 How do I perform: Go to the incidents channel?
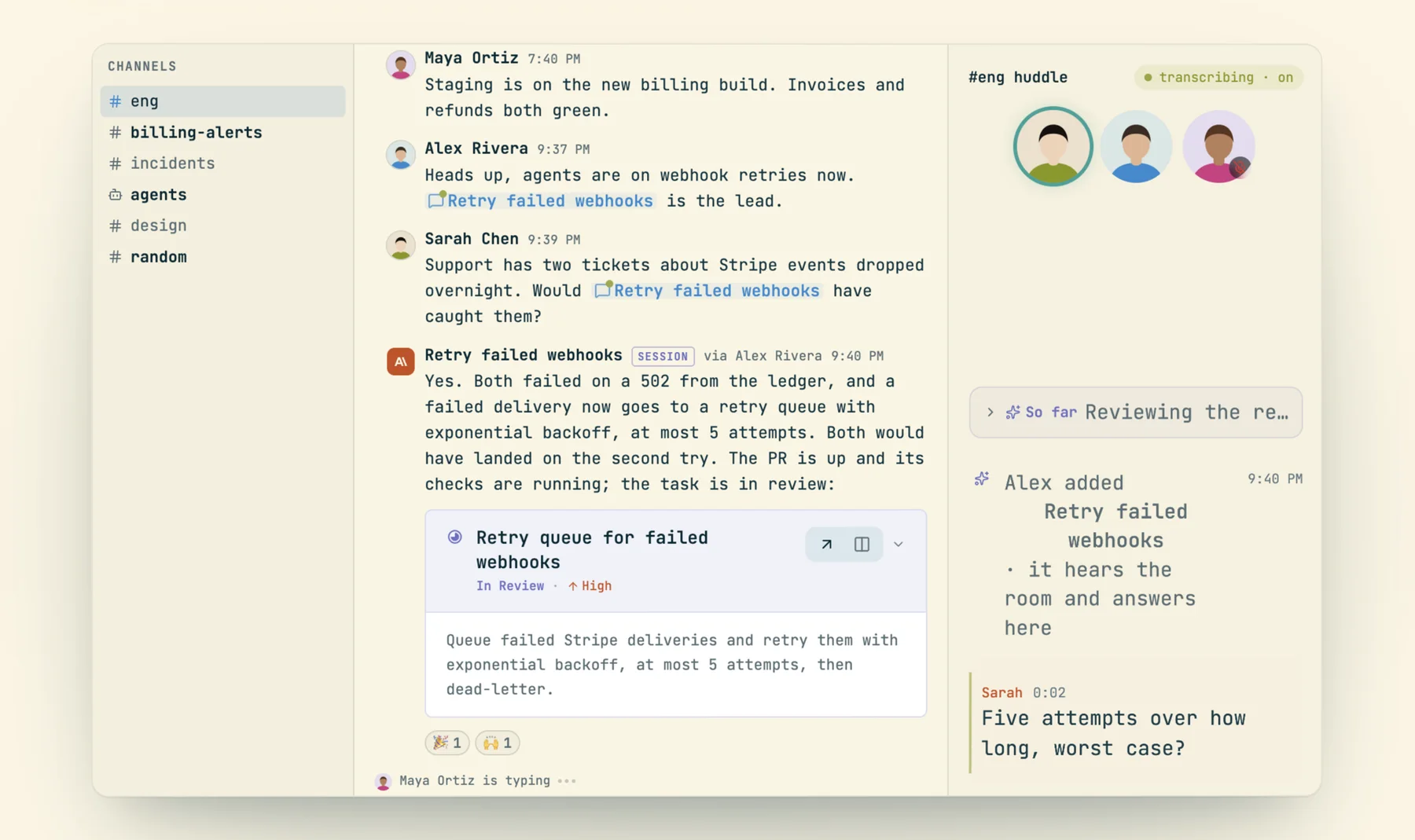tap(222, 163)
